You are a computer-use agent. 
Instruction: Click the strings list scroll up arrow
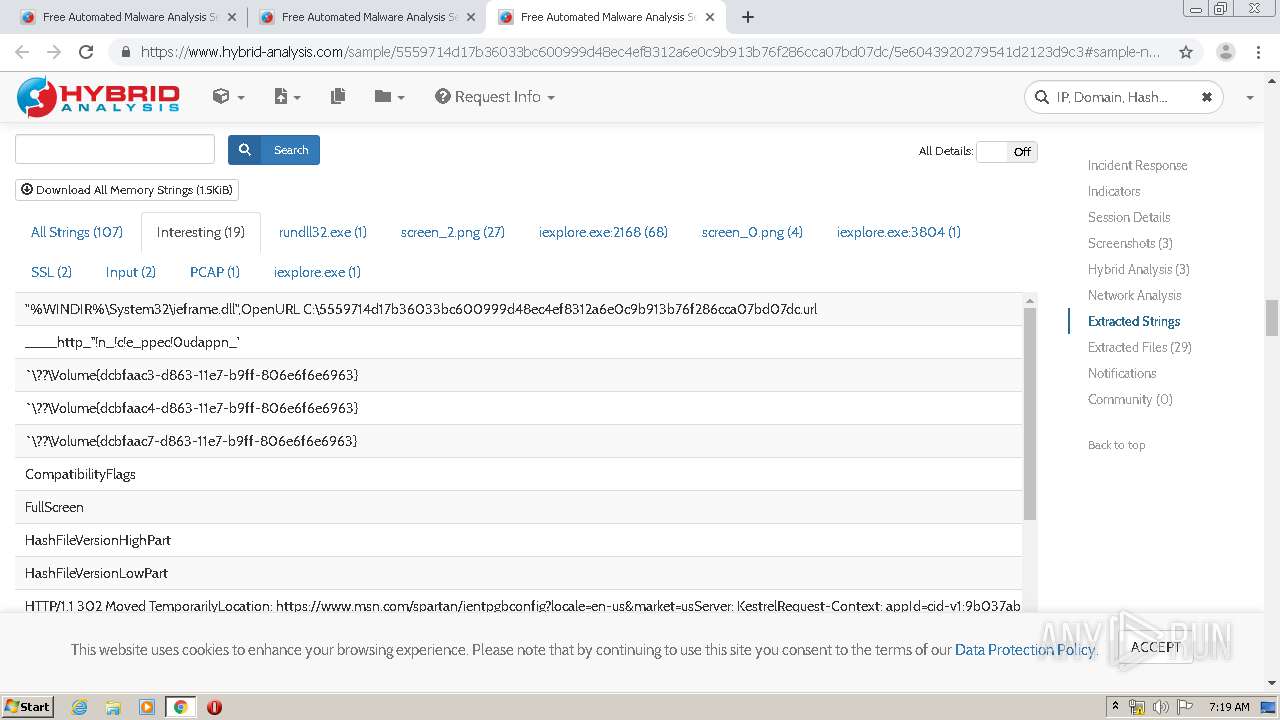coord(1030,300)
